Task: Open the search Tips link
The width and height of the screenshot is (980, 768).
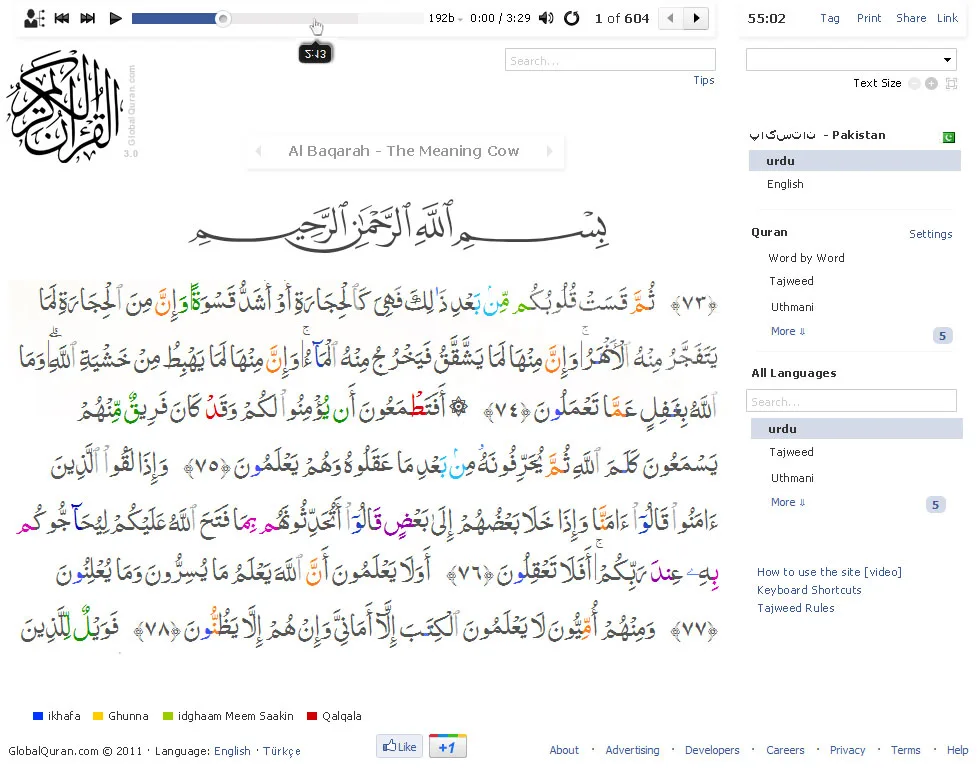Action: (x=703, y=80)
